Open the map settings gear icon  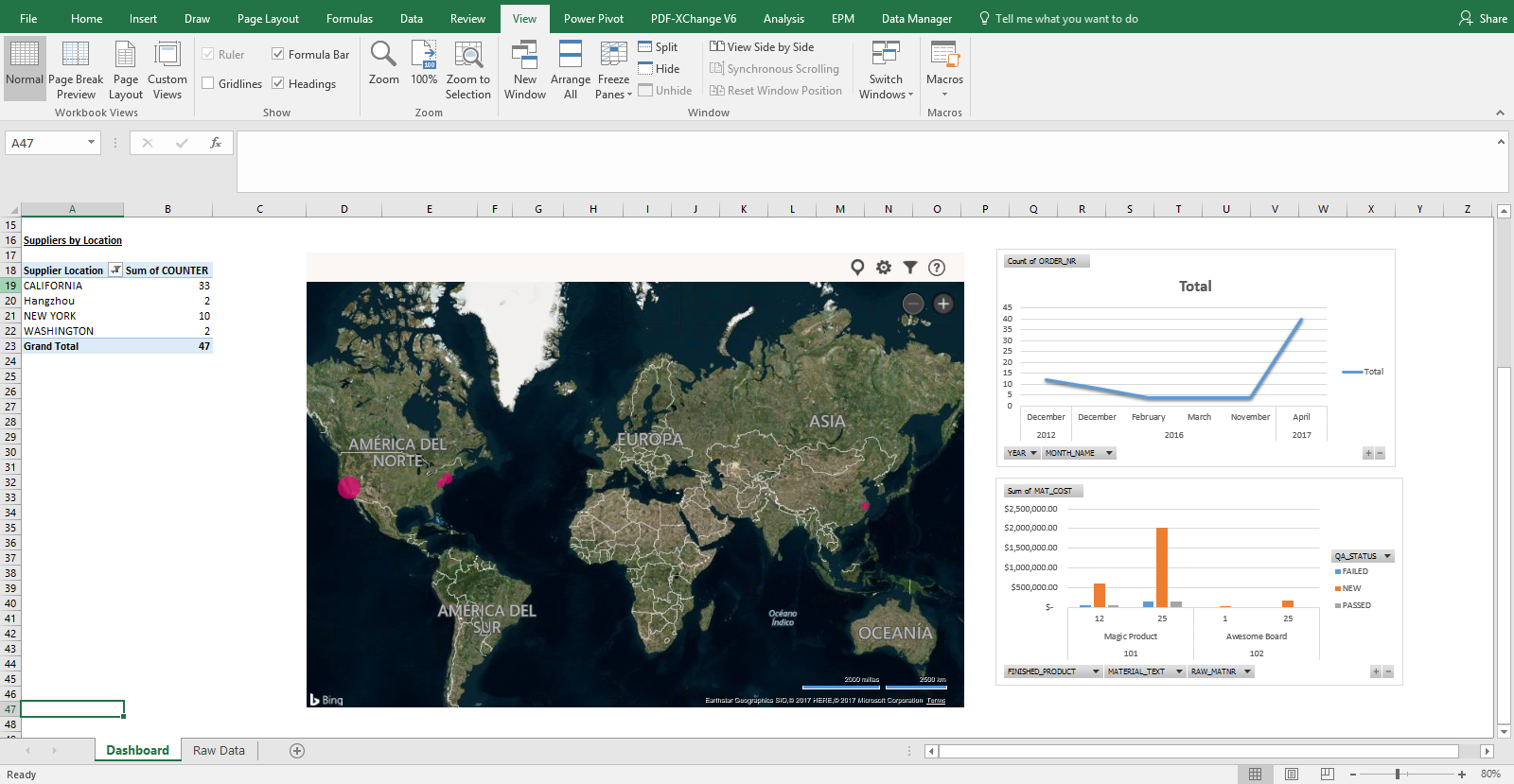(884, 268)
